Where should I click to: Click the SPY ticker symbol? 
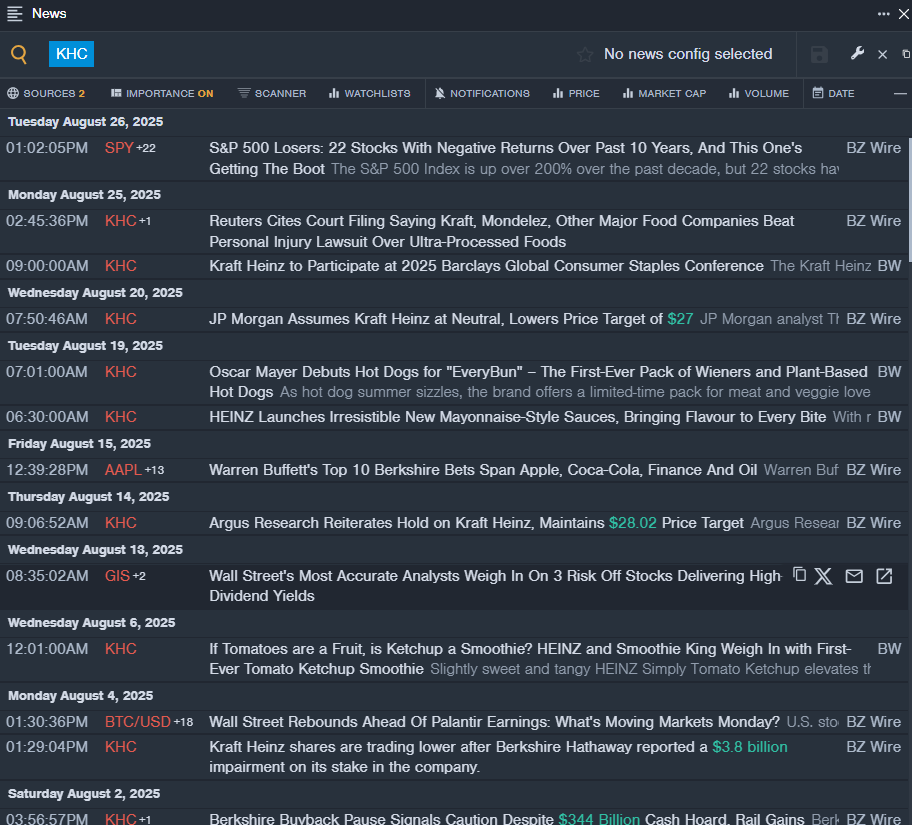[119, 148]
